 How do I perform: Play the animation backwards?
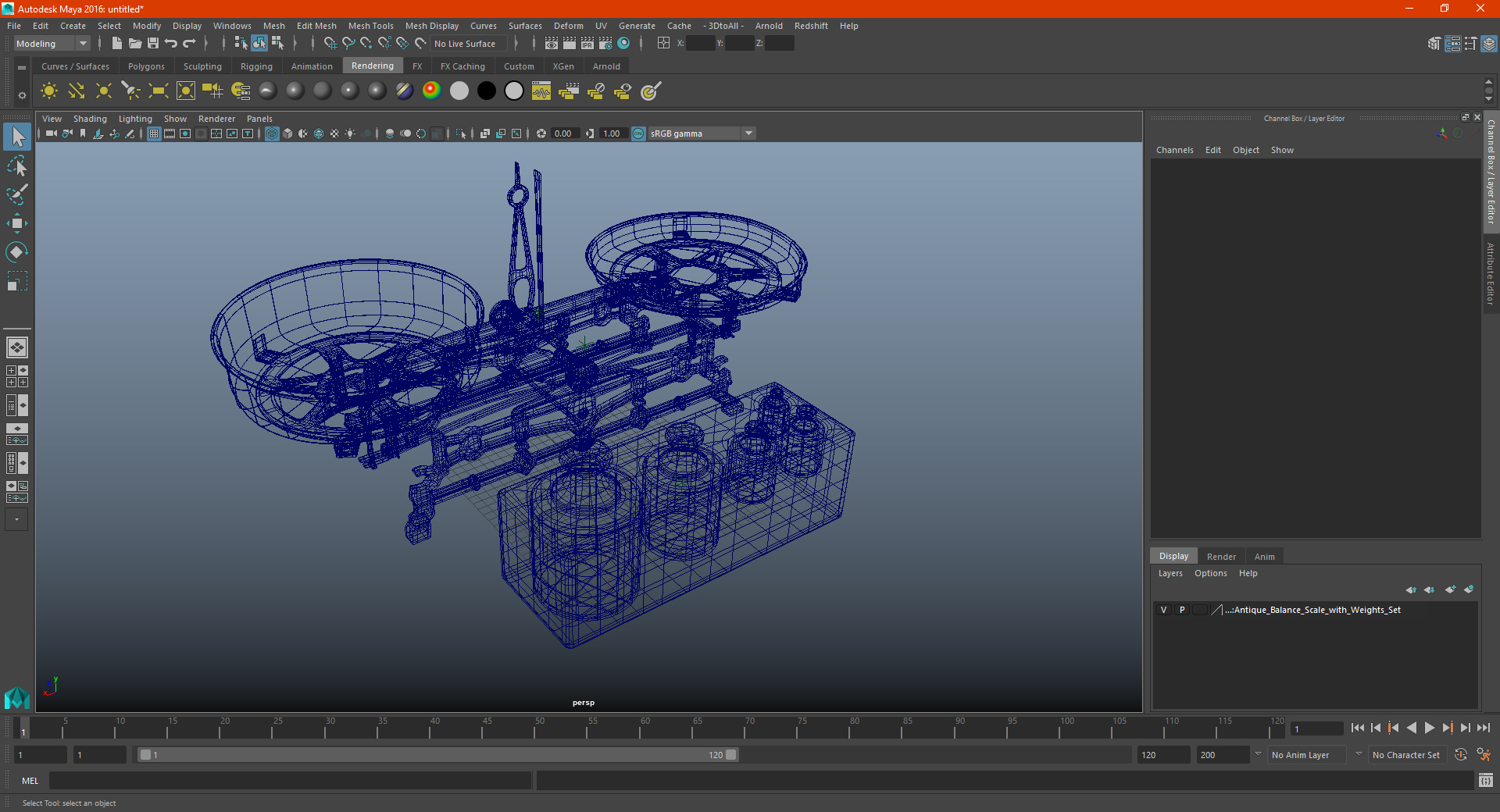tap(1411, 728)
